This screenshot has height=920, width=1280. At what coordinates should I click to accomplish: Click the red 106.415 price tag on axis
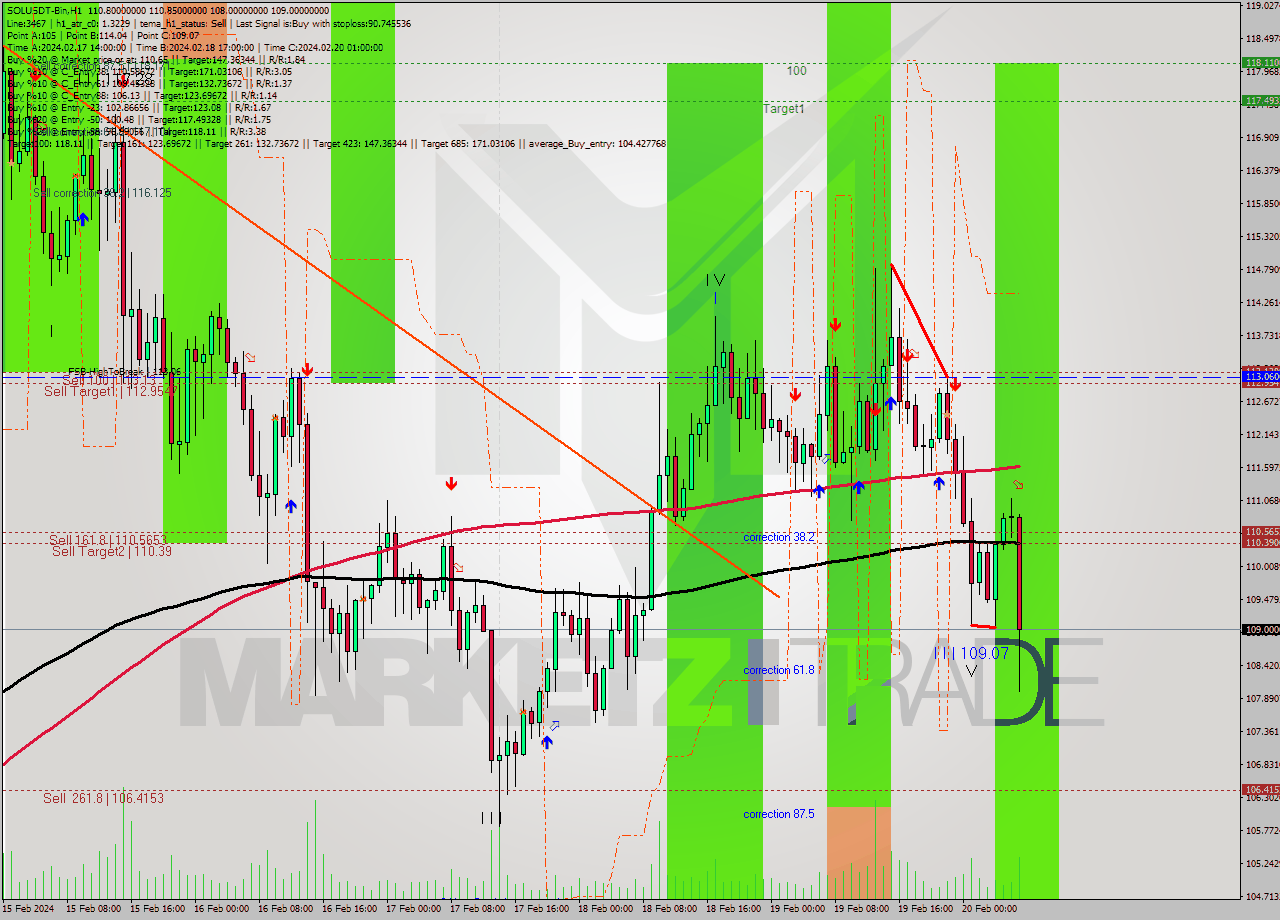pyautogui.click(x=1260, y=789)
